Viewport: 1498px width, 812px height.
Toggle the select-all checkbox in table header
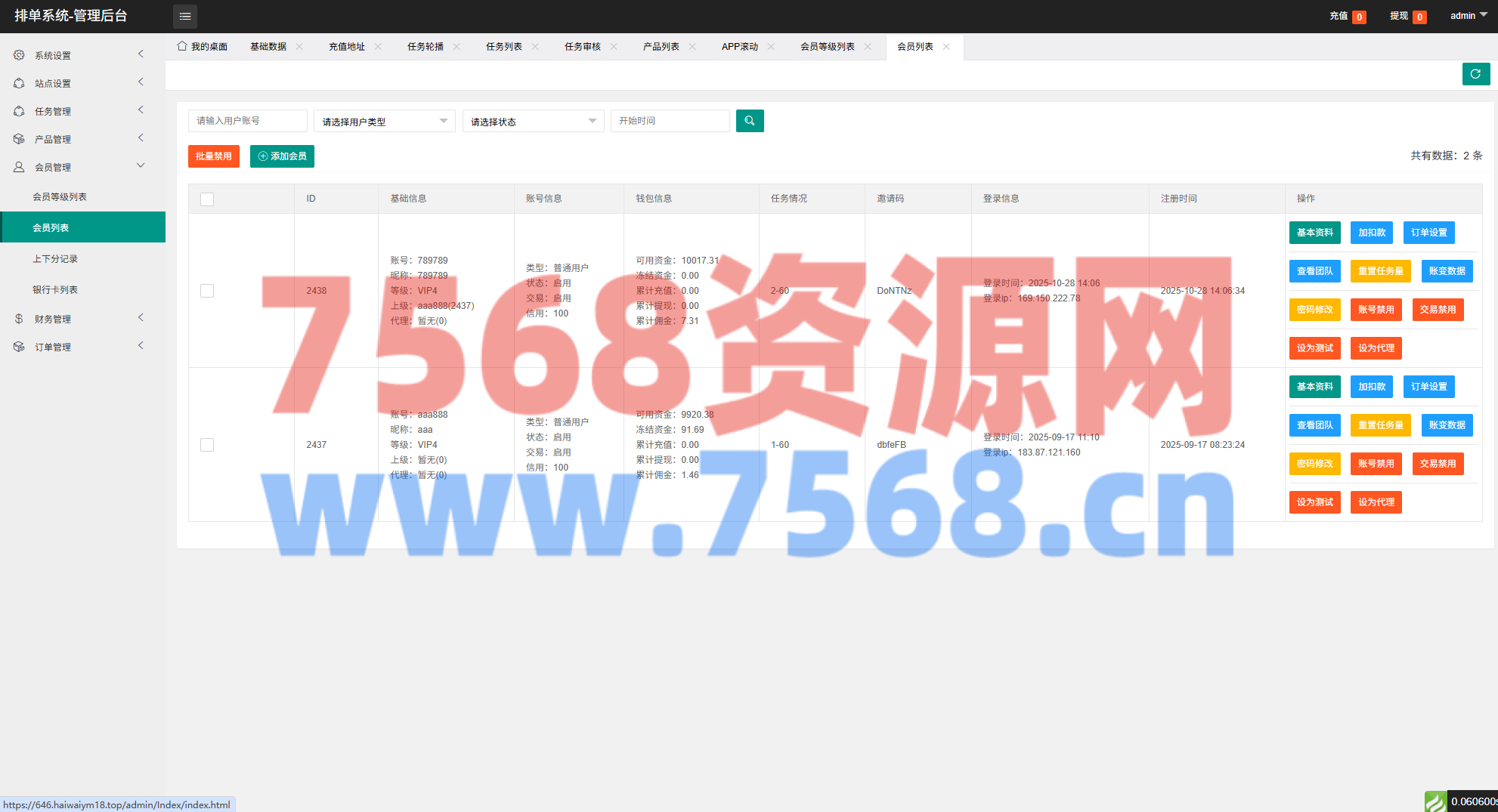[x=207, y=199]
